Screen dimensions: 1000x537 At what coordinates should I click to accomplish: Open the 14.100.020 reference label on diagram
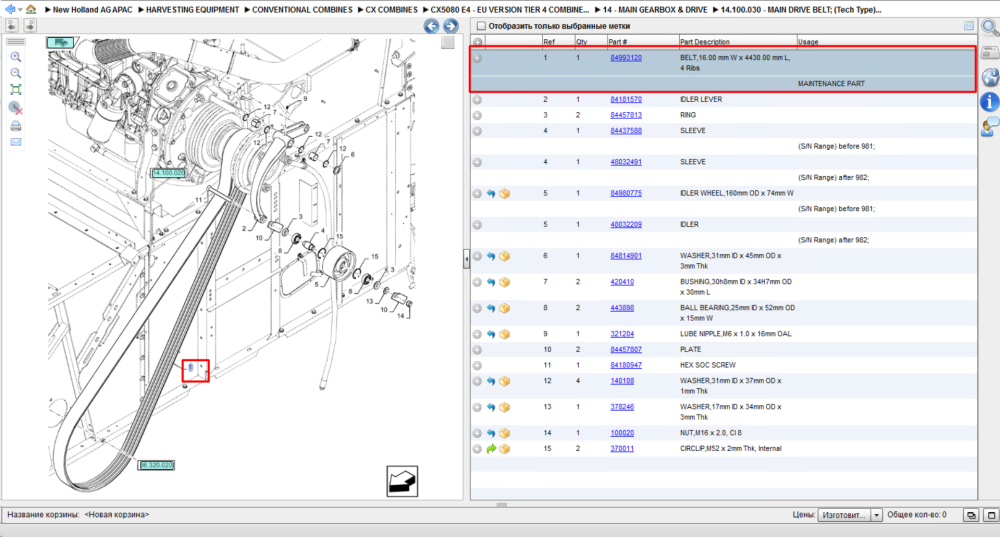168,173
